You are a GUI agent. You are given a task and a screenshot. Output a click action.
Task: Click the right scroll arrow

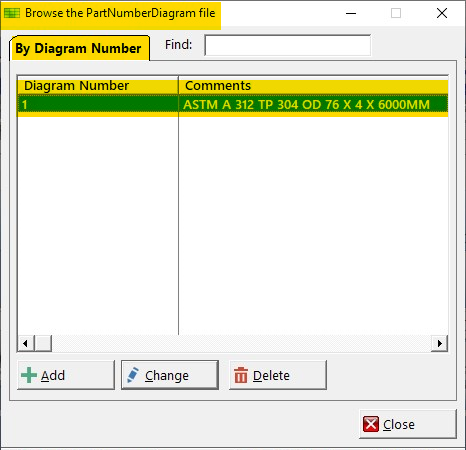(x=440, y=343)
